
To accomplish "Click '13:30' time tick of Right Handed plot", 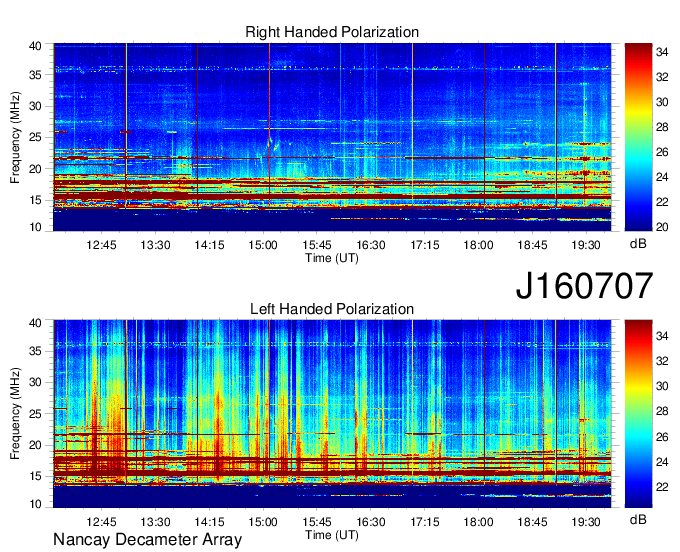I will [x=155, y=245].
